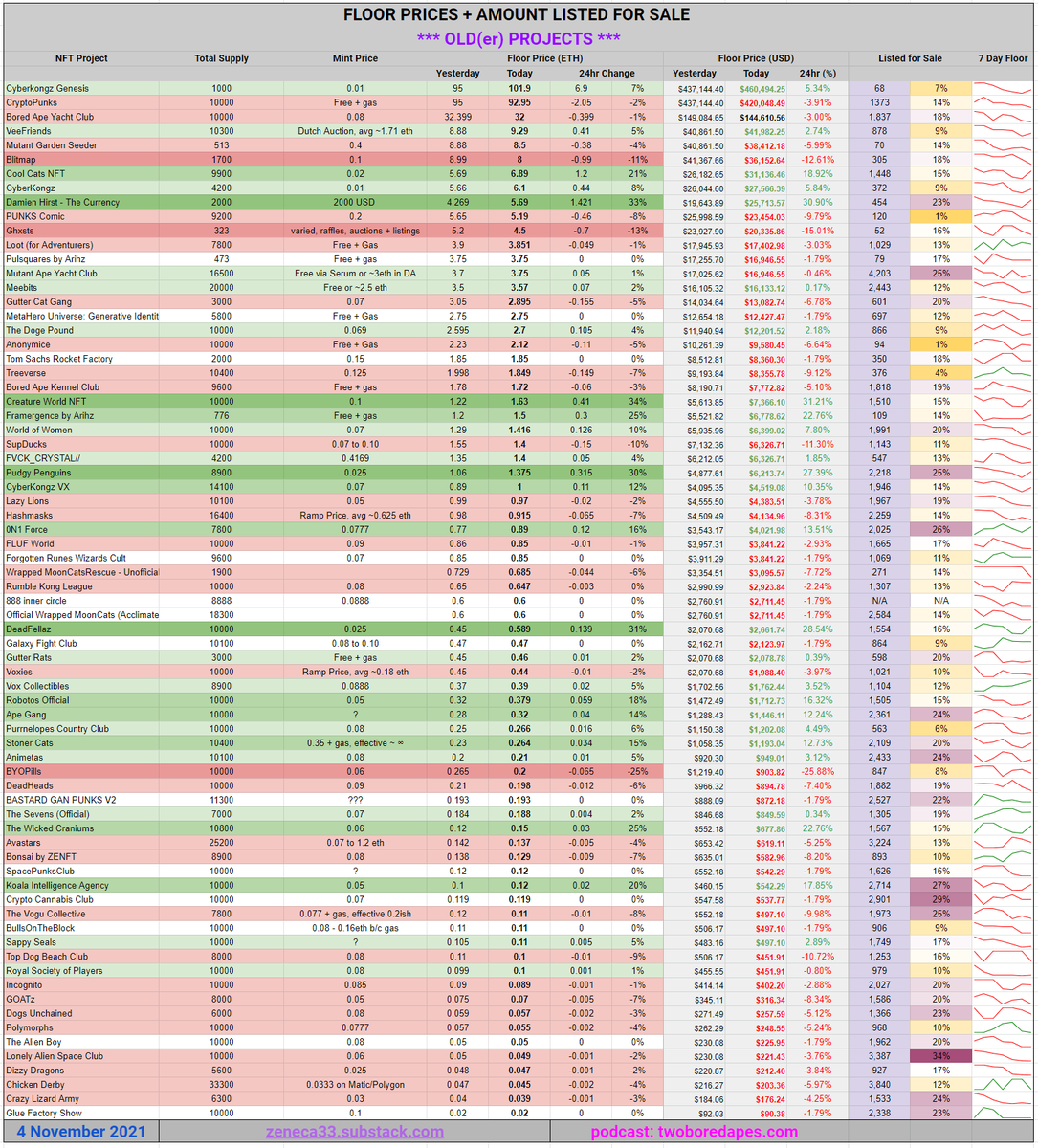Click Creature World NFT 24hr change '34%'
Screen dimensions: 1038x1148
[x=638, y=402]
